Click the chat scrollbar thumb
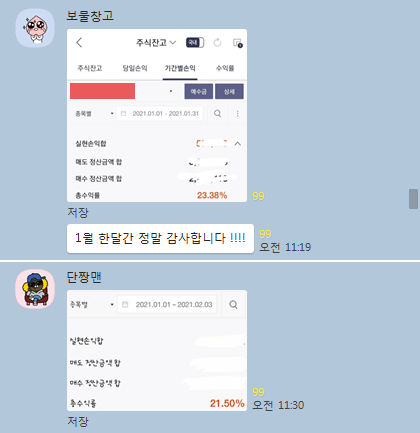This screenshot has width=420, height=433. pos(413,199)
